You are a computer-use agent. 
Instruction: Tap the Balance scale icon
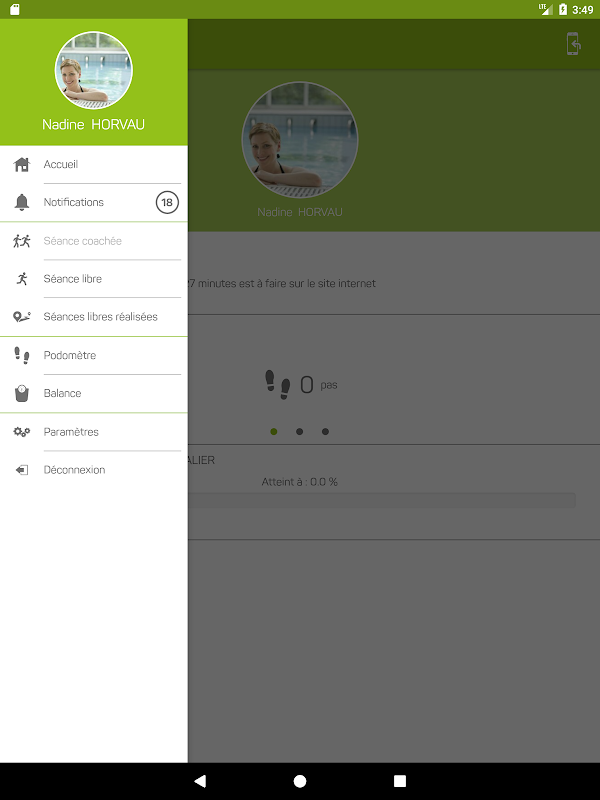point(22,393)
